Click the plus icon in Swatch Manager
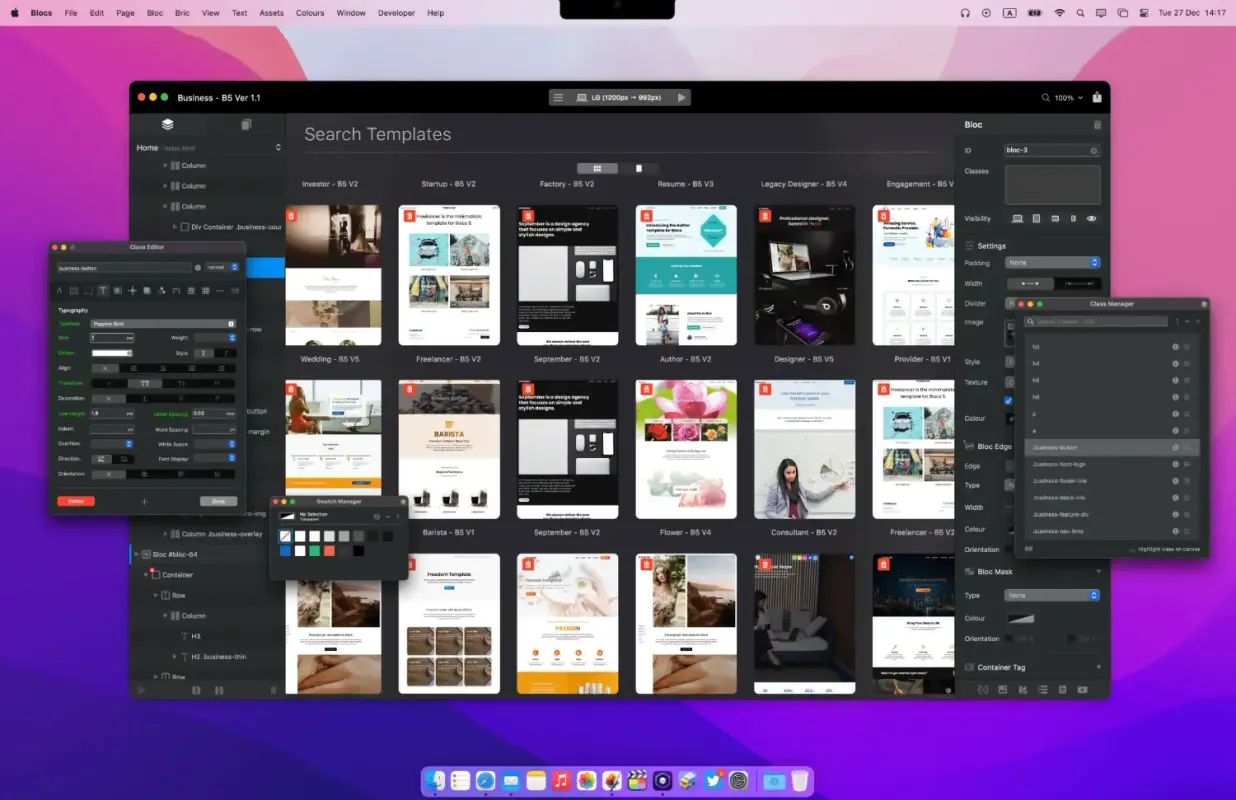The height and width of the screenshot is (800, 1236). pyautogui.click(x=398, y=517)
